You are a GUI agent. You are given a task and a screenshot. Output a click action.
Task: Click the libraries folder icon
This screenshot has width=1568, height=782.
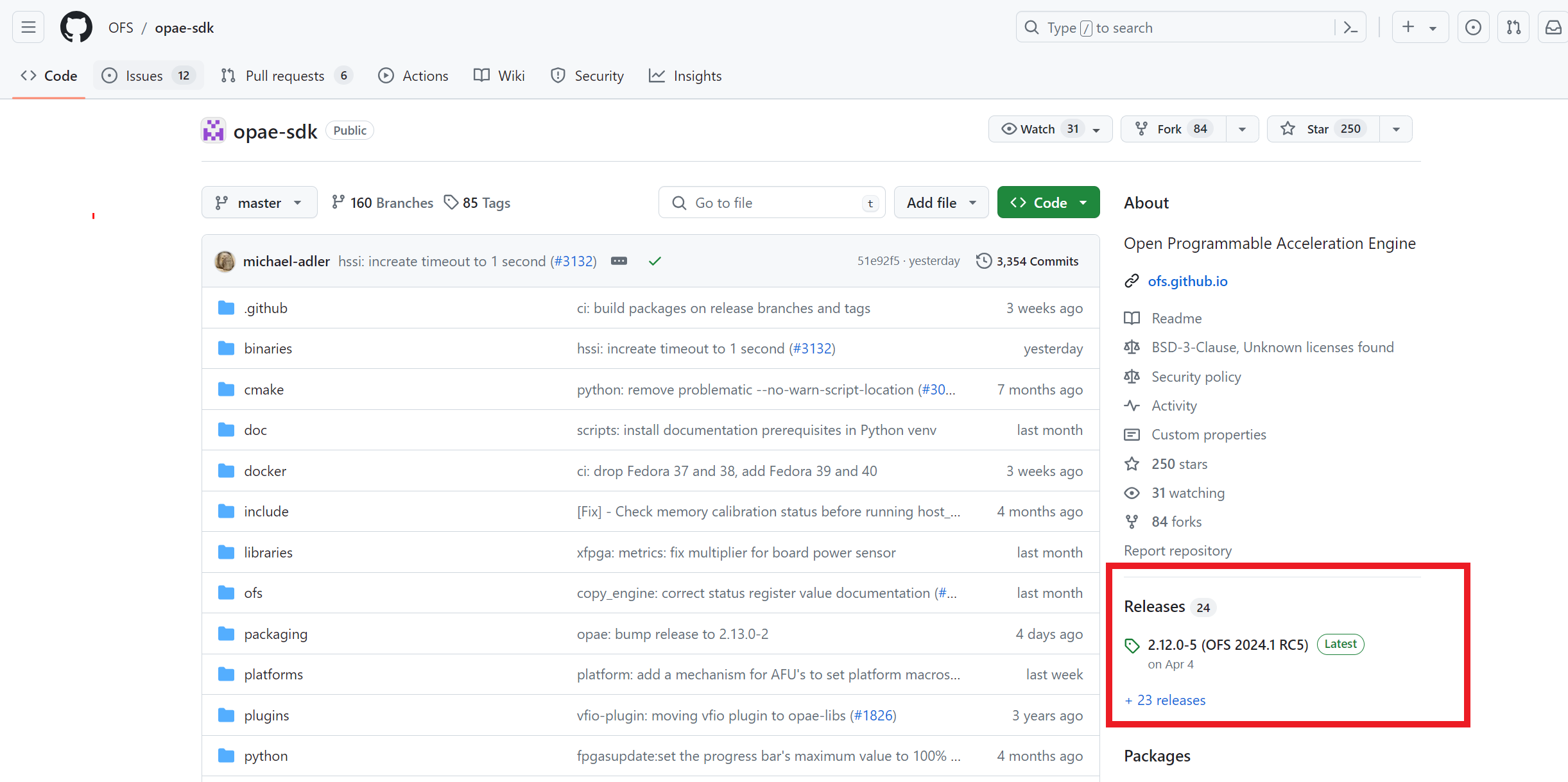click(226, 552)
